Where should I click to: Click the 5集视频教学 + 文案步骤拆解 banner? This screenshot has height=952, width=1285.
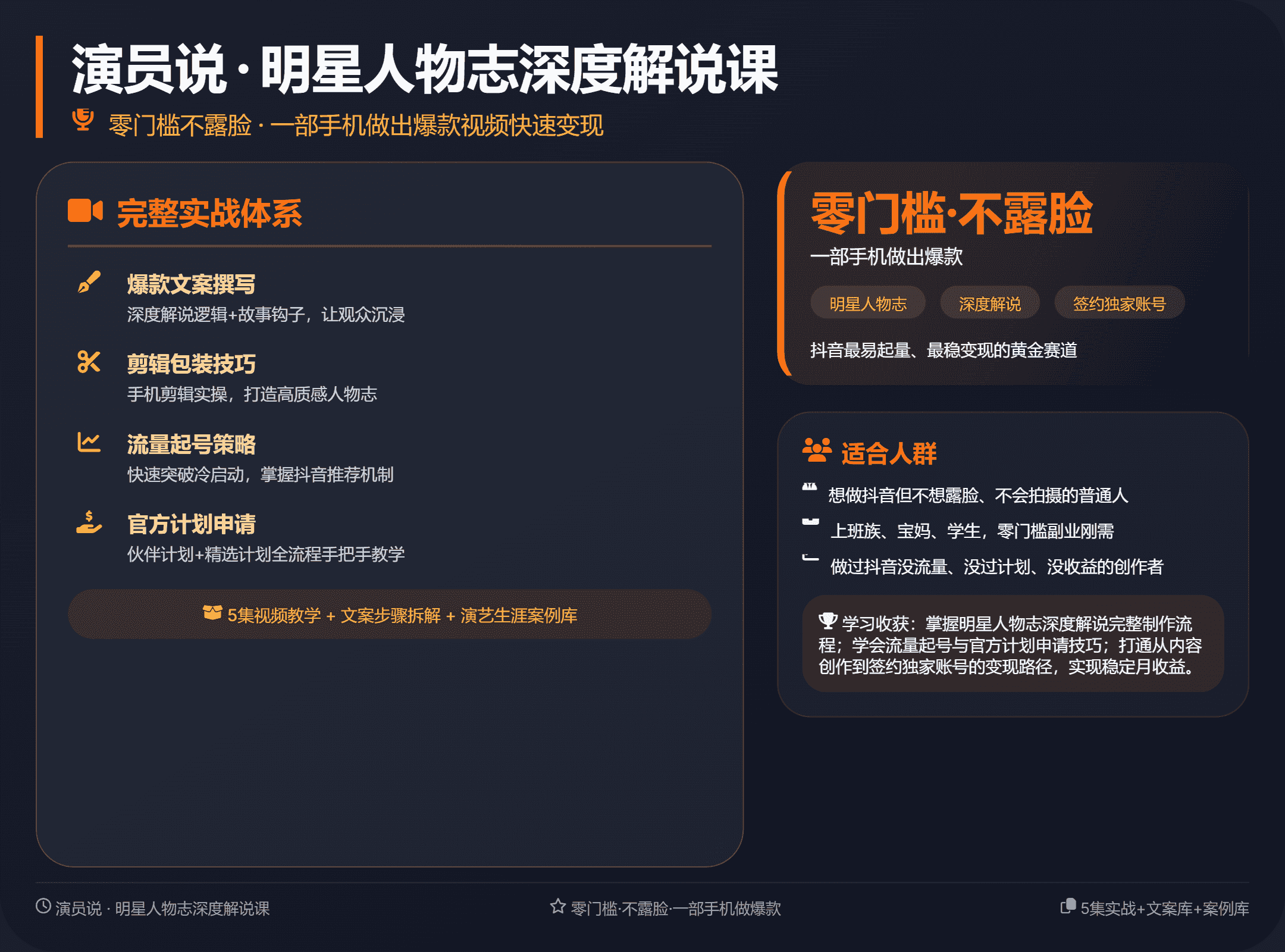(390, 615)
